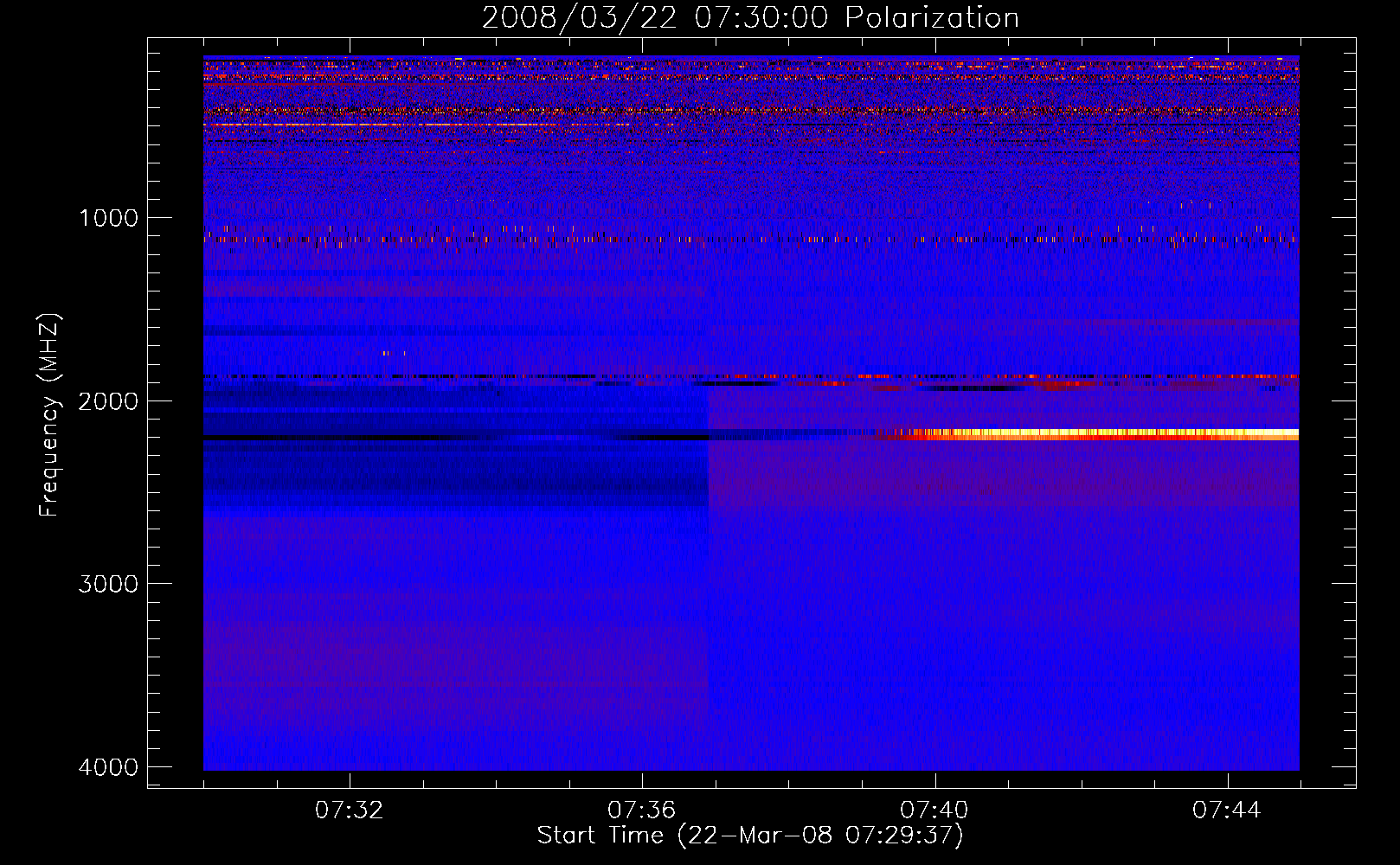Click the 'Frequency (MHZ)' axis label

tap(50, 415)
